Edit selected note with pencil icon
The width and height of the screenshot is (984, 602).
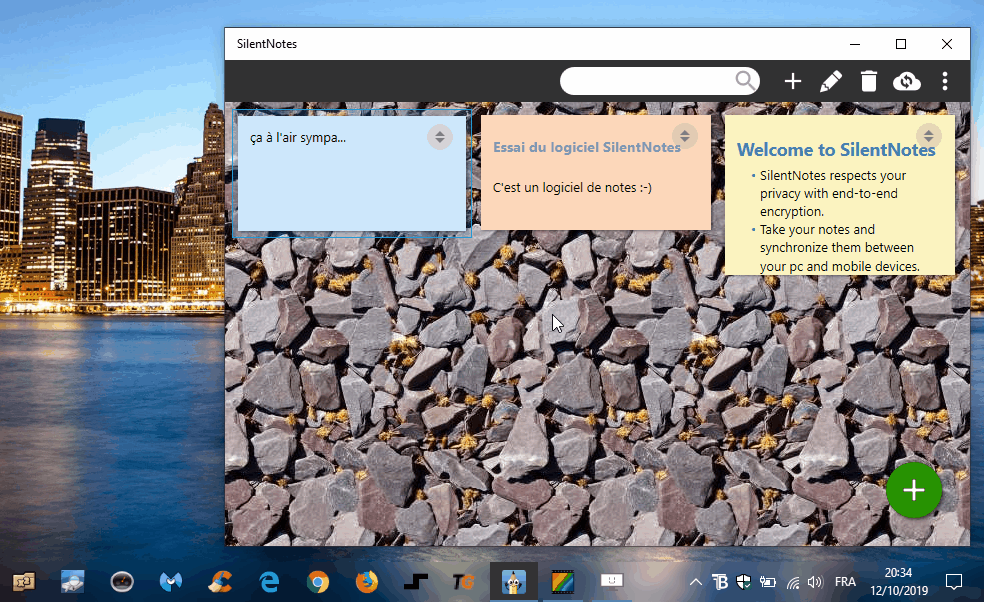tap(831, 81)
